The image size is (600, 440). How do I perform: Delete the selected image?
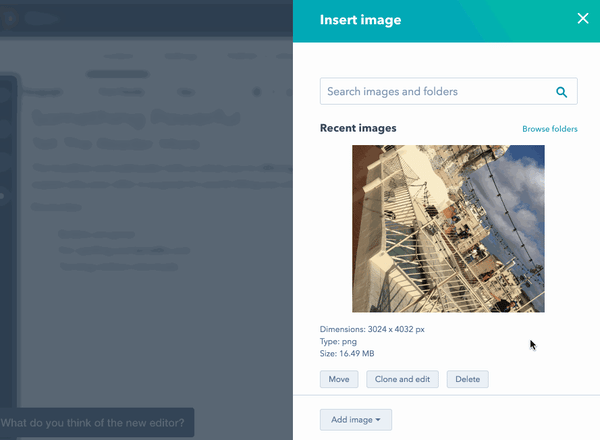tap(467, 379)
